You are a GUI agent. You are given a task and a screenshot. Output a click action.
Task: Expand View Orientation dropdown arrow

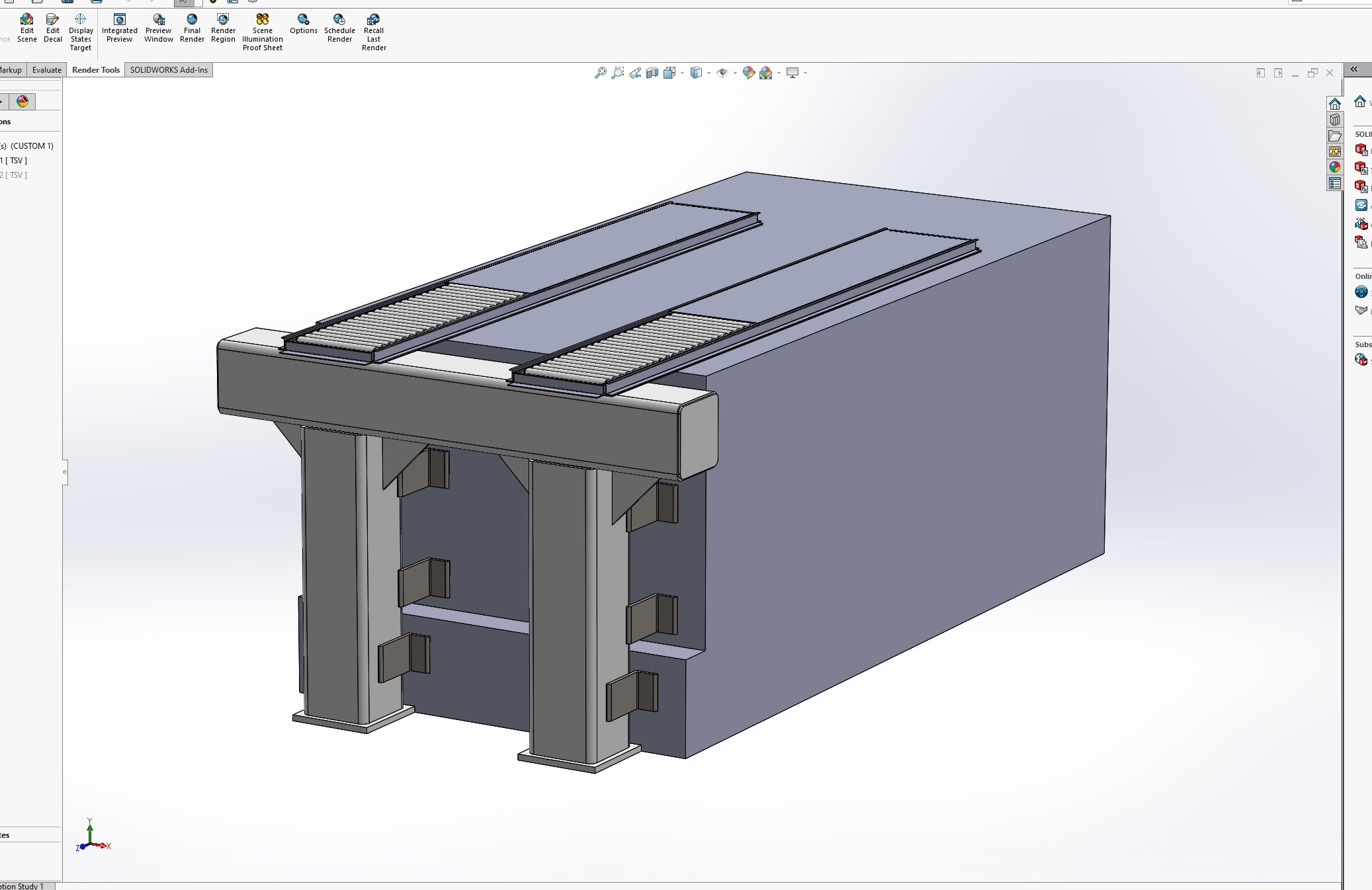tap(682, 73)
